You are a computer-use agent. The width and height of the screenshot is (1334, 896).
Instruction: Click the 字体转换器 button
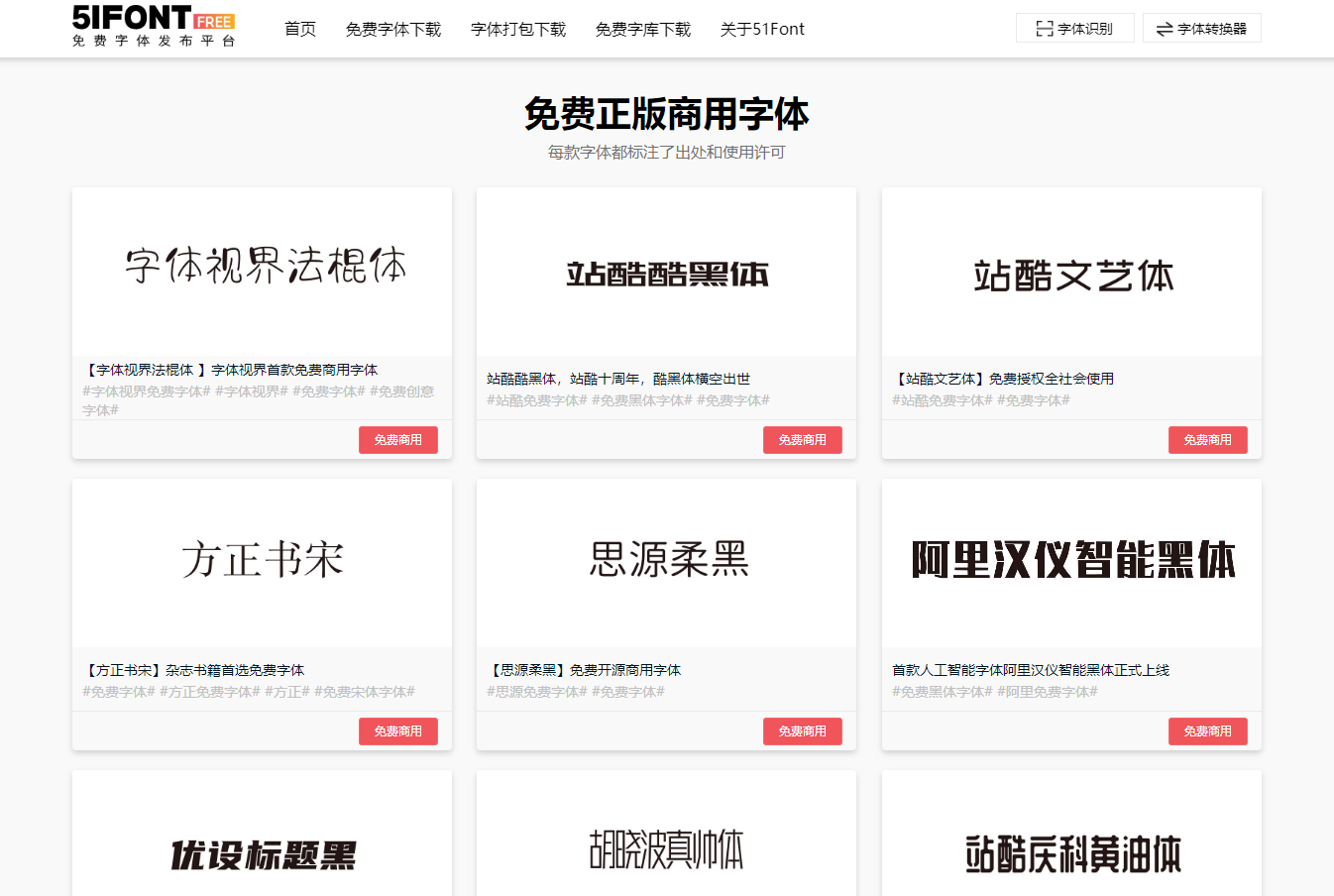coord(1201,29)
